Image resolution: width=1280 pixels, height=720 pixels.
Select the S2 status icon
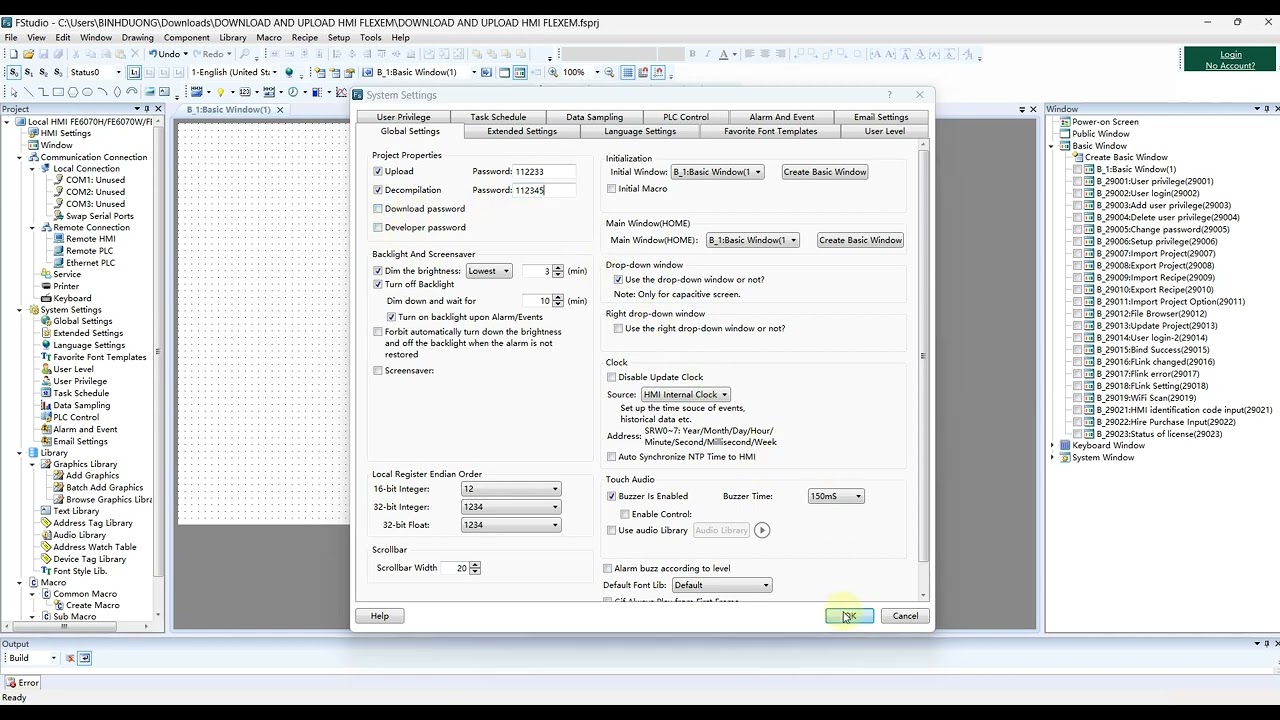coord(43,72)
